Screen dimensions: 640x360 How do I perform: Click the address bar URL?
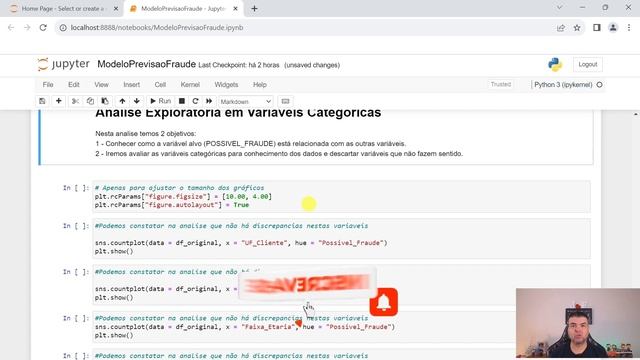click(x=157, y=28)
